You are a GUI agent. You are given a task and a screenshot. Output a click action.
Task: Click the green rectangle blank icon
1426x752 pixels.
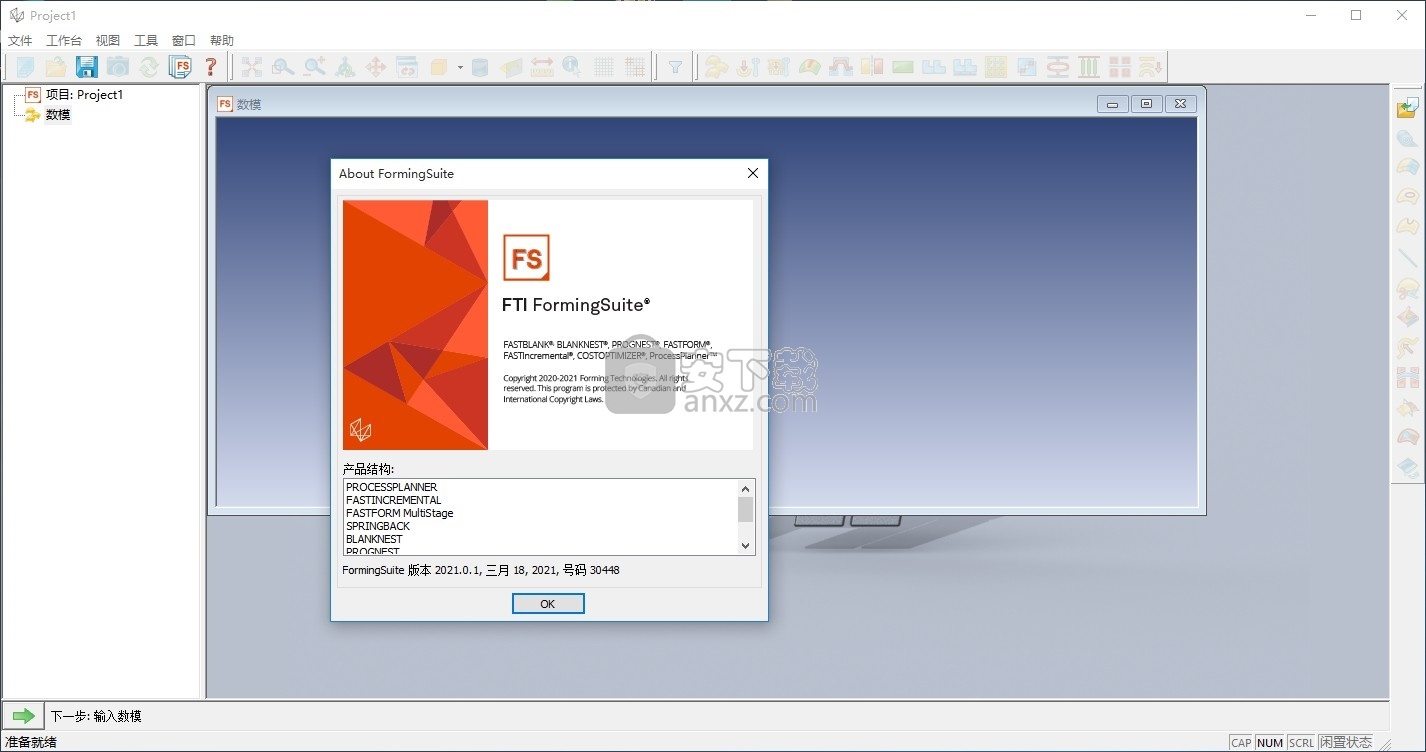click(x=903, y=67)
